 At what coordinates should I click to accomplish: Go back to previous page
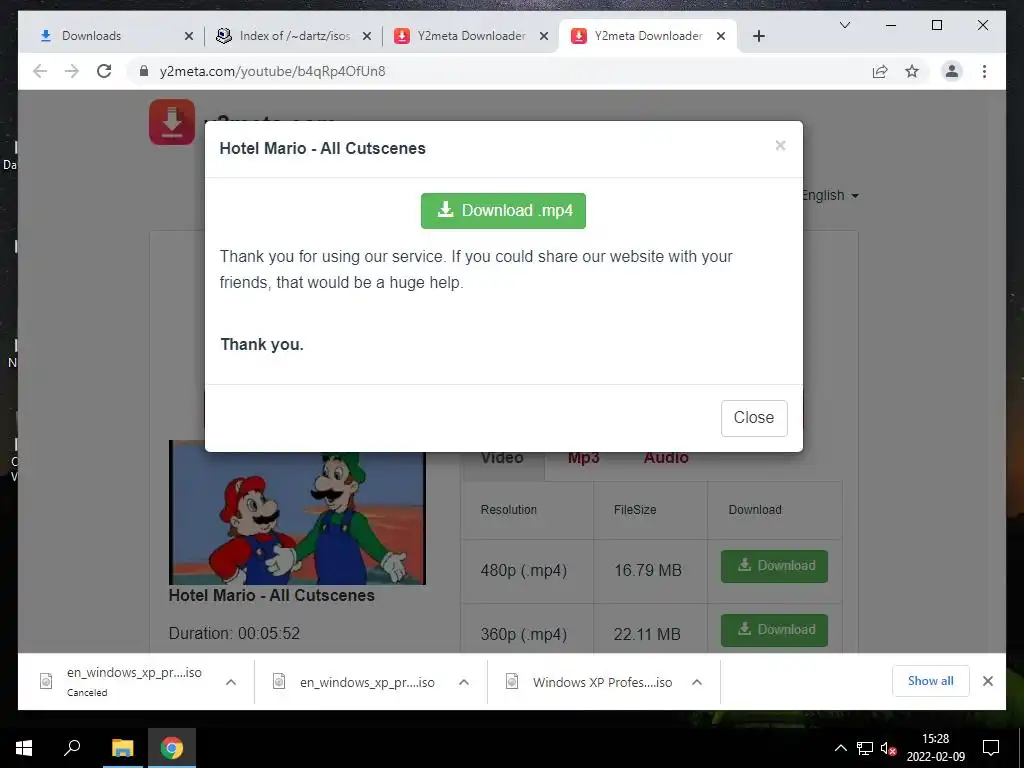40,71
